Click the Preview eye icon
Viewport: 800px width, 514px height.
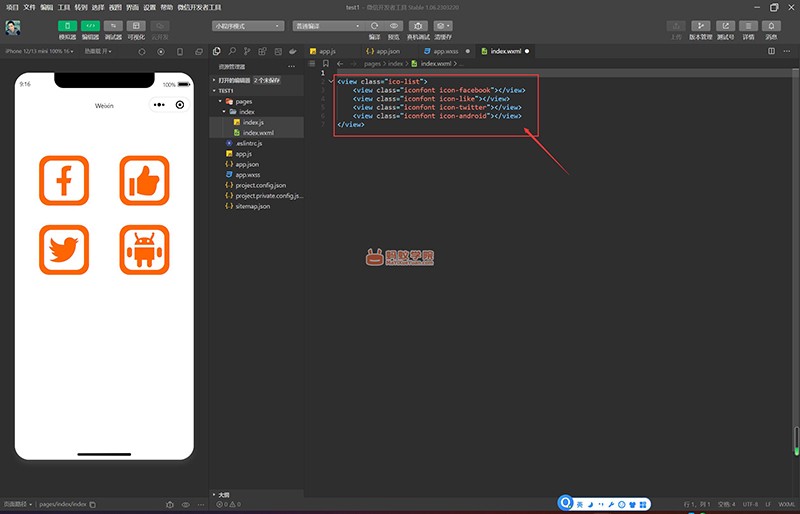(x=394, y=26)
